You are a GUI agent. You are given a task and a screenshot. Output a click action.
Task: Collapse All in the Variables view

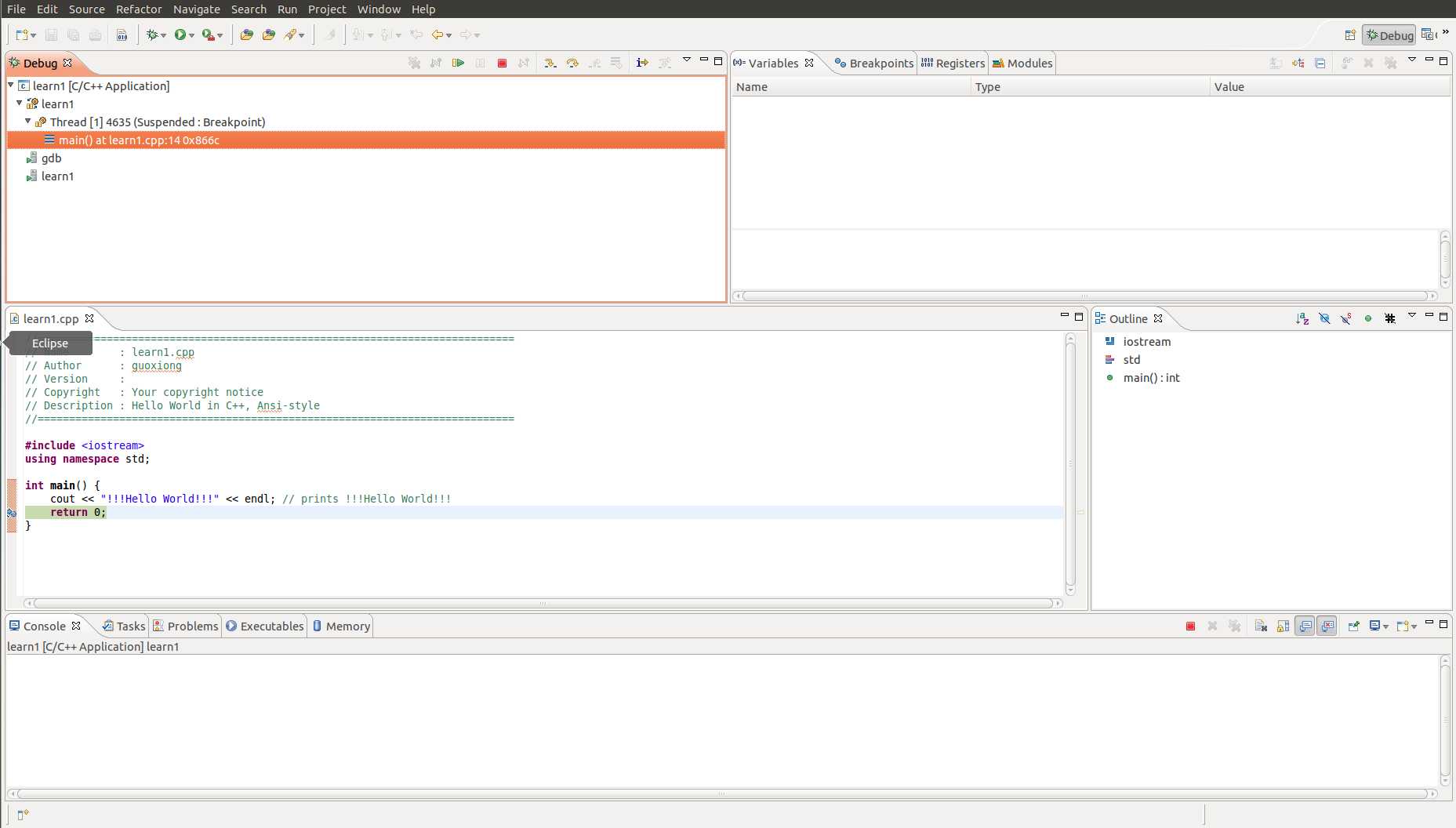(x=1320, y=63)
